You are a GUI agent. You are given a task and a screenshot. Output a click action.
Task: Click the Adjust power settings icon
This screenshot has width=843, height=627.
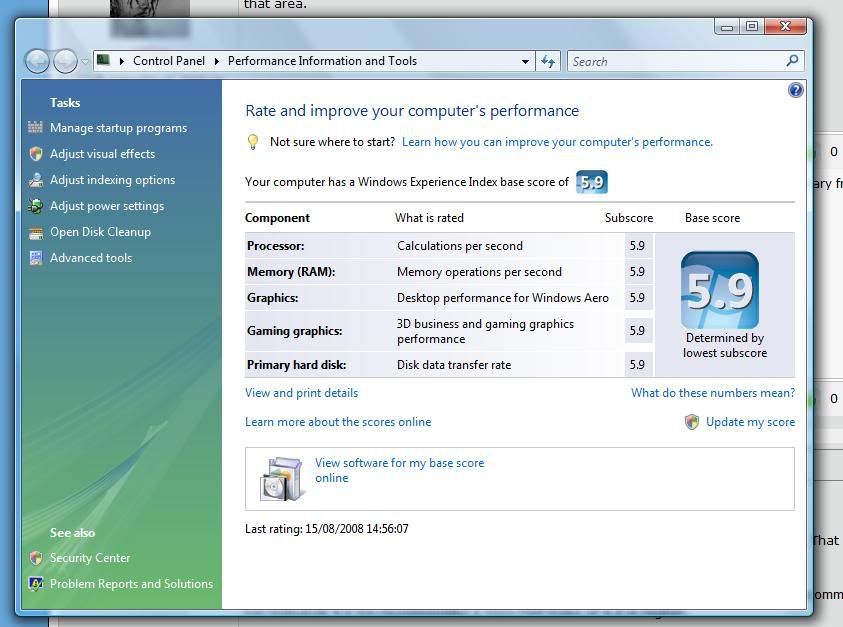click(36, 206)
